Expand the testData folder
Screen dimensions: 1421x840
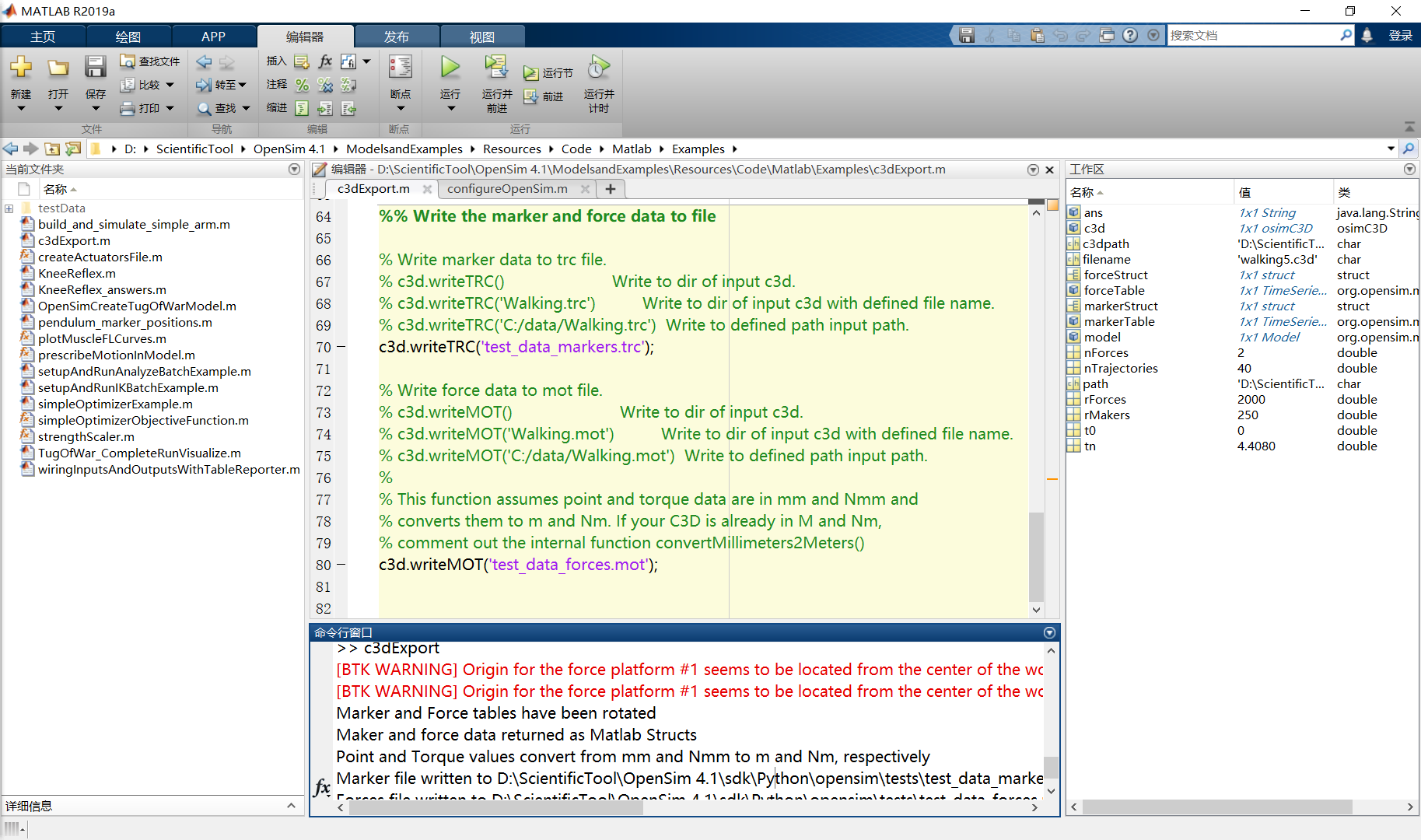pyautogui.click(x=9, y=208)
